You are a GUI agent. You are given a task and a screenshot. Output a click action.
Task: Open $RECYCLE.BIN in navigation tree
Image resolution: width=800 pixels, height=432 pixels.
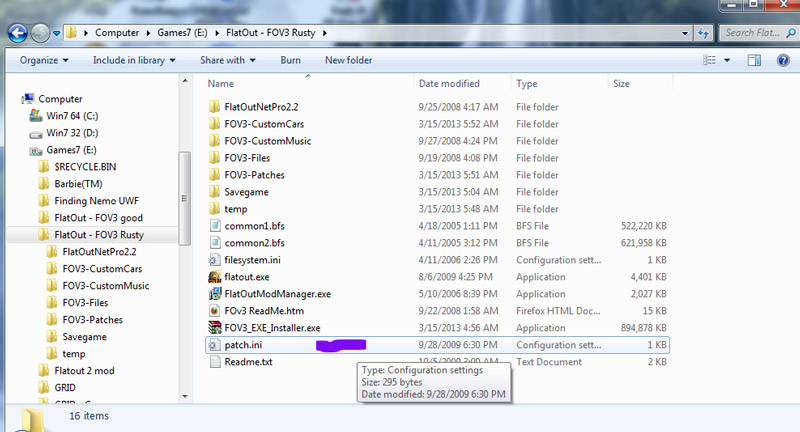(85, 167)
